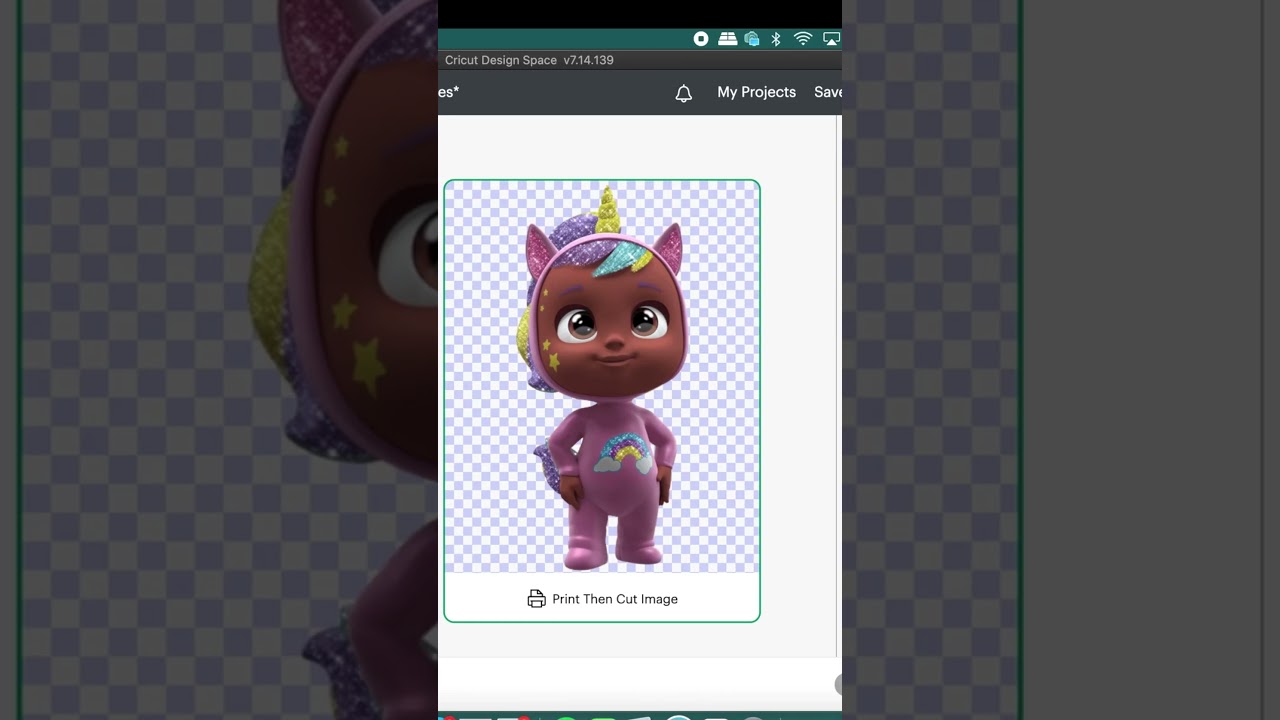The height and width of the screenshot is (720, 1280).
Task: Click the screen recording stop icon in menu bar
Action: (x=701, y=39)
